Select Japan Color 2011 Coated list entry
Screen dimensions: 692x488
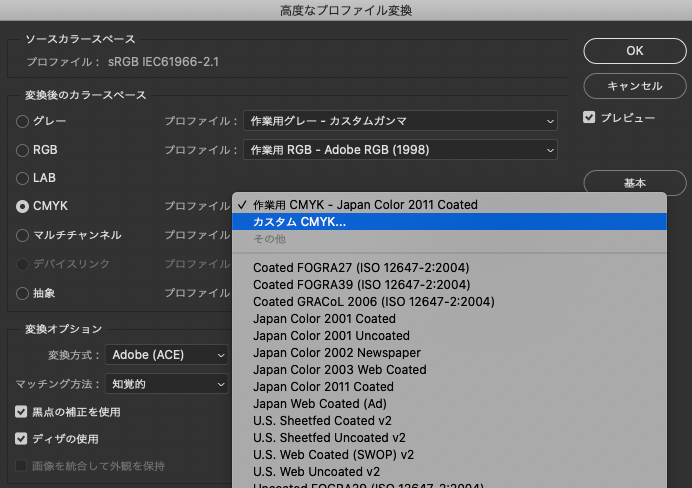449,387
